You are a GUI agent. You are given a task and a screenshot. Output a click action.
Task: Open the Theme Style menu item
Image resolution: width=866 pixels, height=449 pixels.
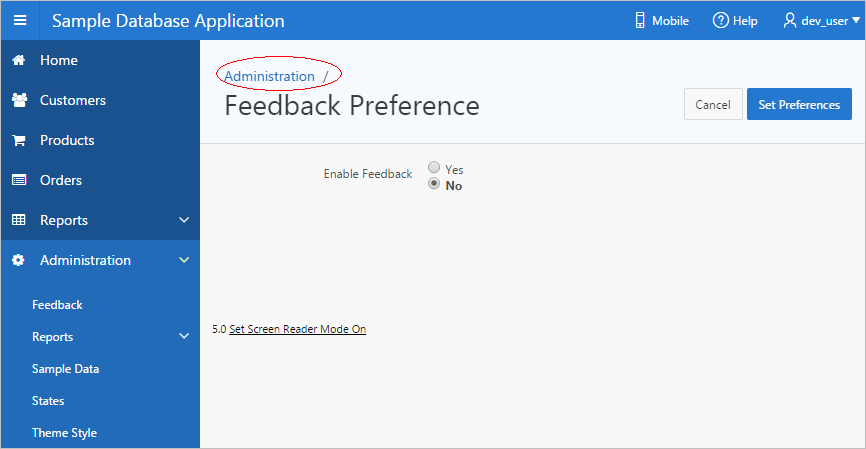64,433
